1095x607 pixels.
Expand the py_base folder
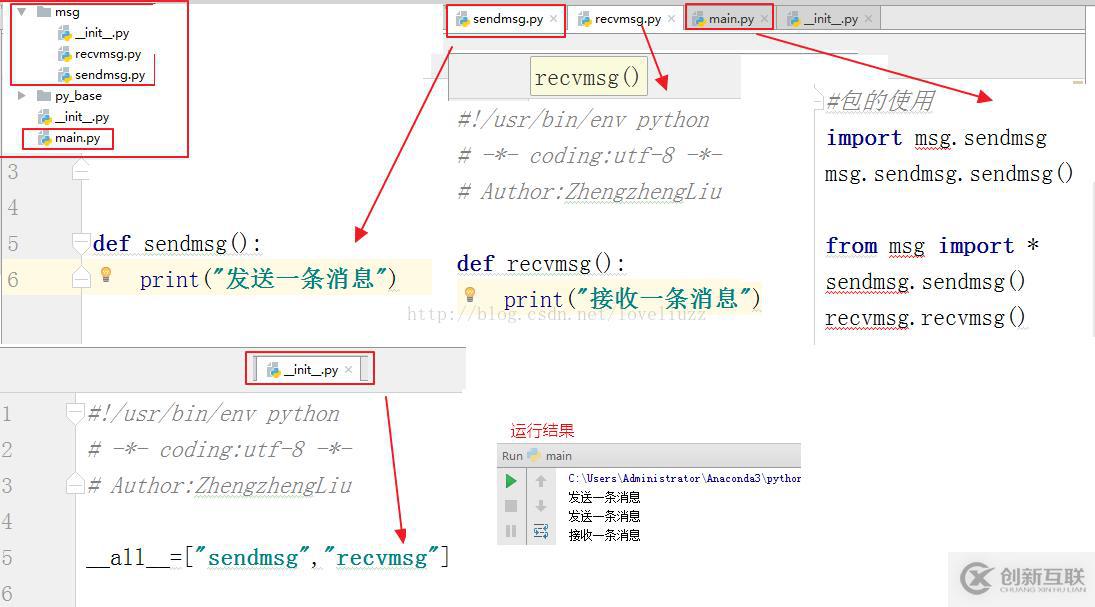(x=22, y=95)
